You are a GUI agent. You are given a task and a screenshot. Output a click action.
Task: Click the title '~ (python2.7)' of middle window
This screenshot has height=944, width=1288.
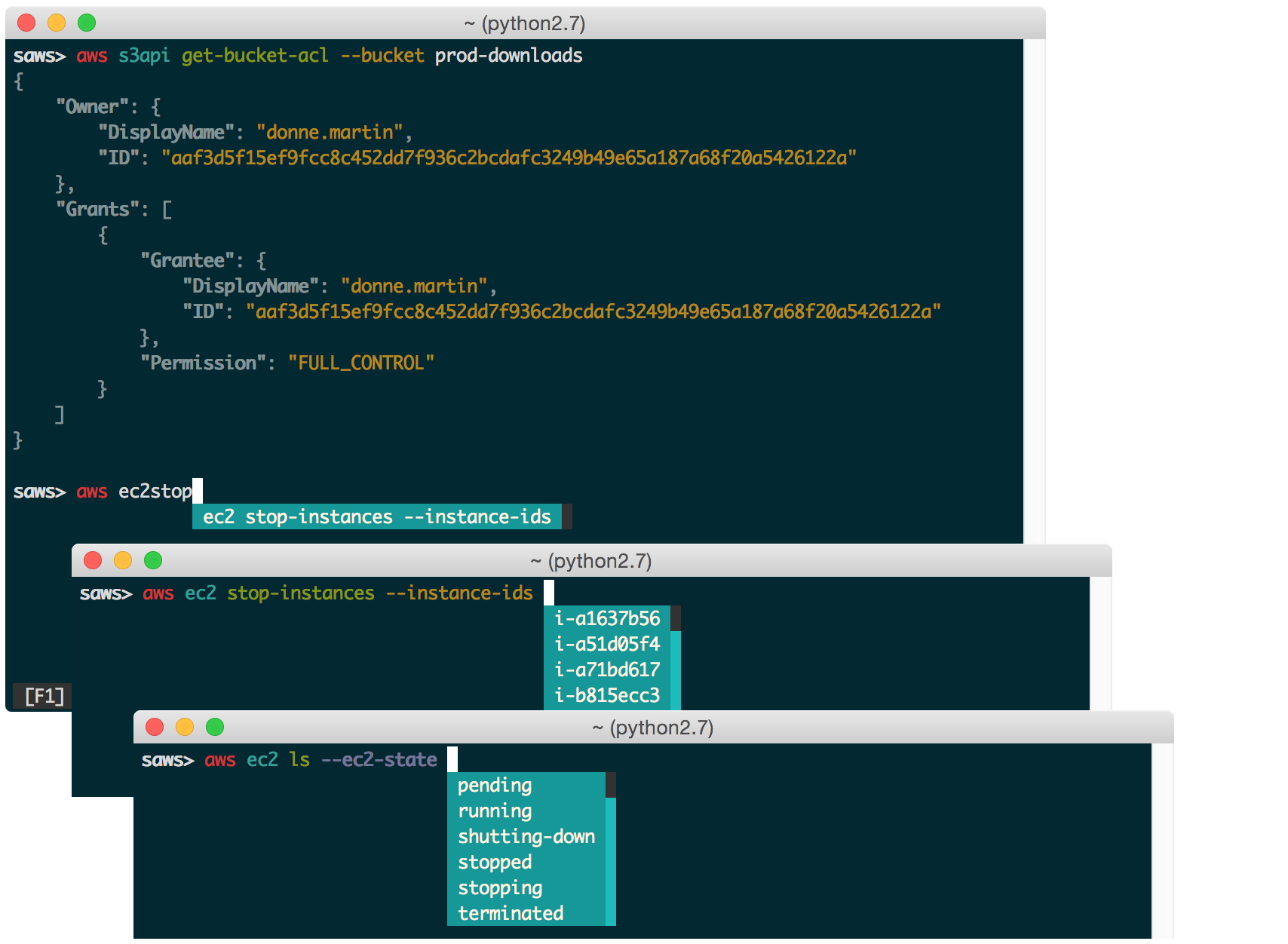[x=591, y=561]
